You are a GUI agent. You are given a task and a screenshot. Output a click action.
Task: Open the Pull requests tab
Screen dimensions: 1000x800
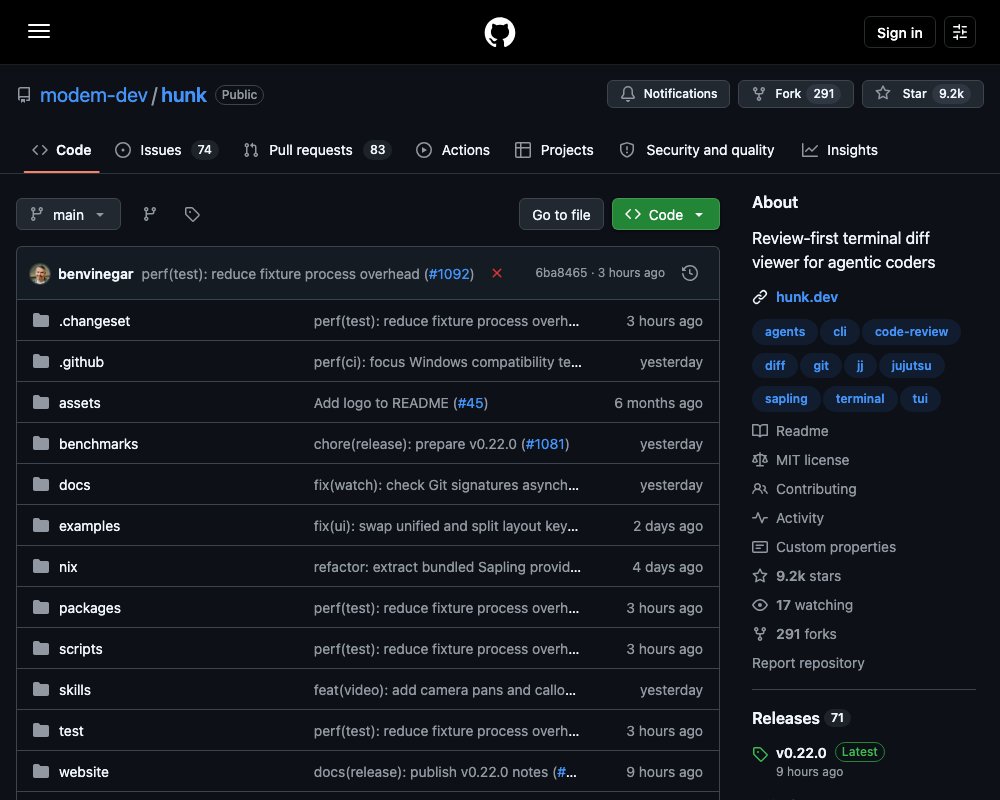coord(317,150)
